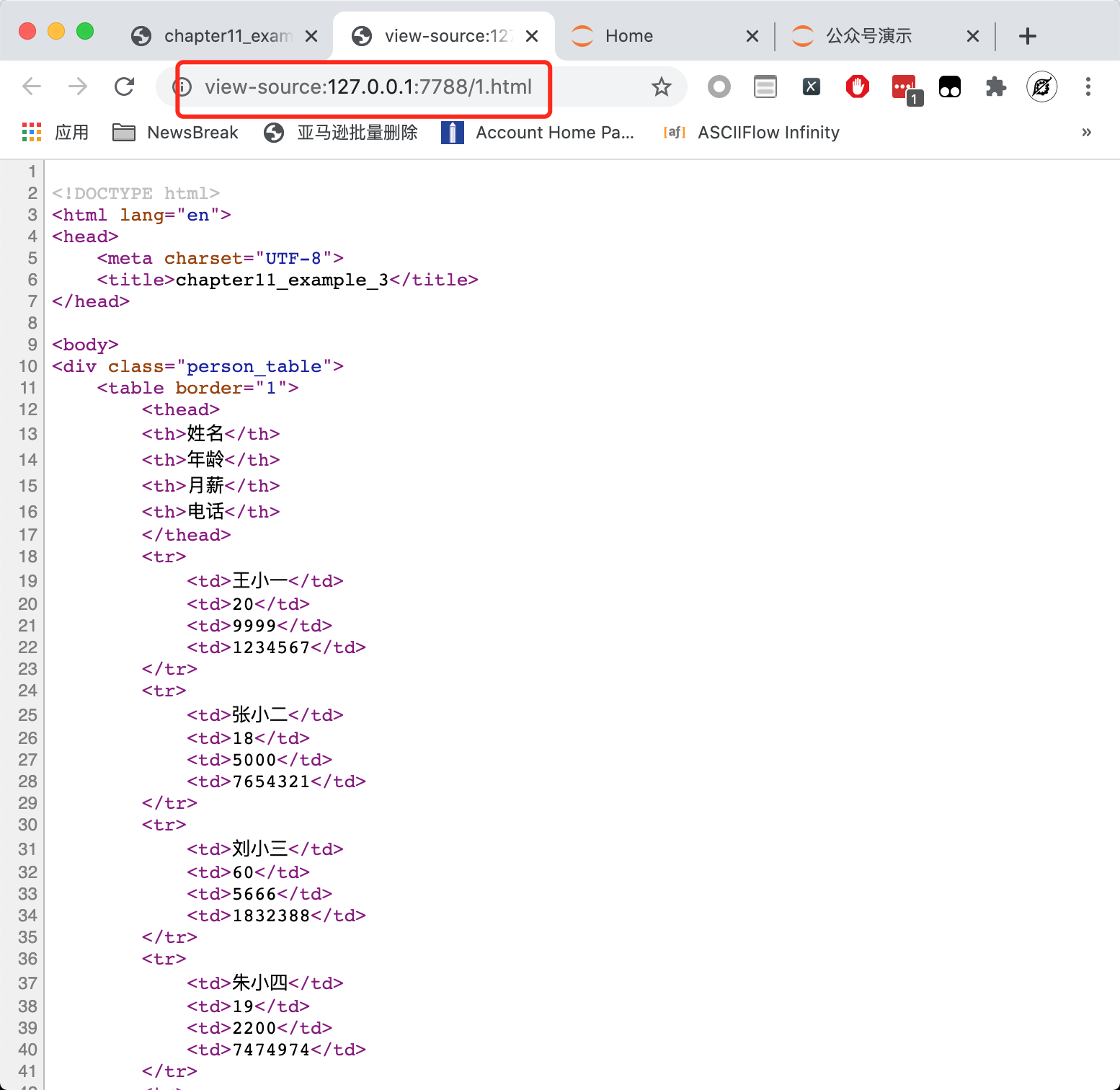Open the Account Home Pa... bookmark
The width and height of the screenshot is (1120, 1090).
tap(538, 132)
